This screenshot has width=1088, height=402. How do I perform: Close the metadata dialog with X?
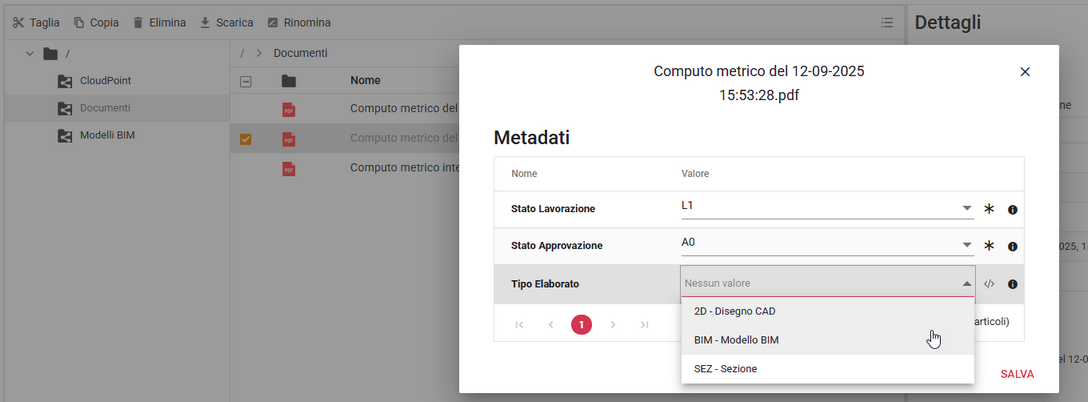[1025, 72]
